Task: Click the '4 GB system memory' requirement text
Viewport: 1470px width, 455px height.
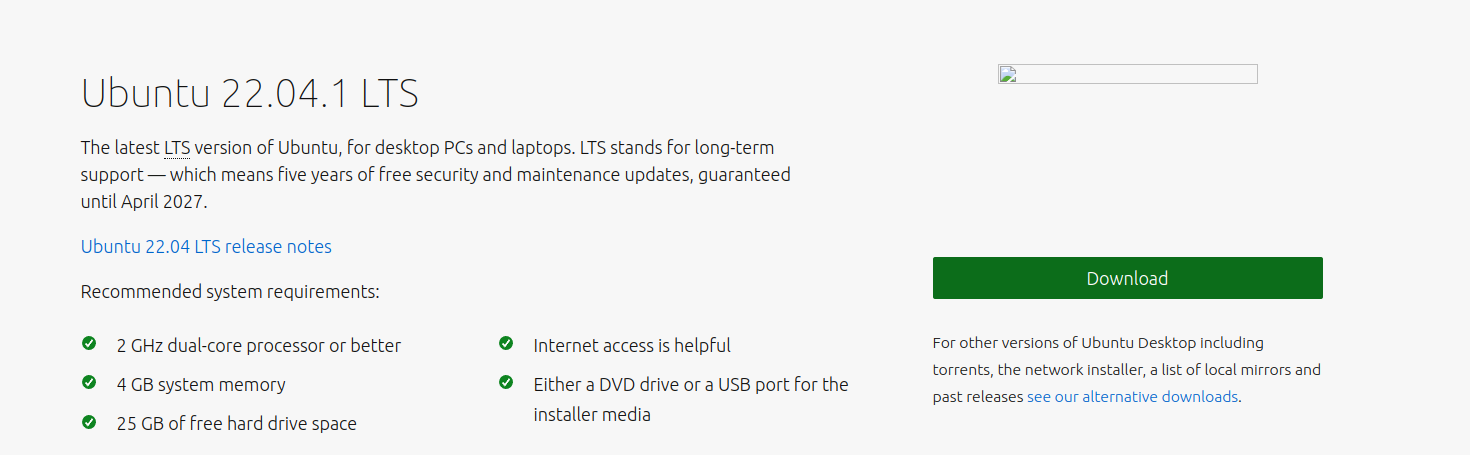Action: point(201,384)
